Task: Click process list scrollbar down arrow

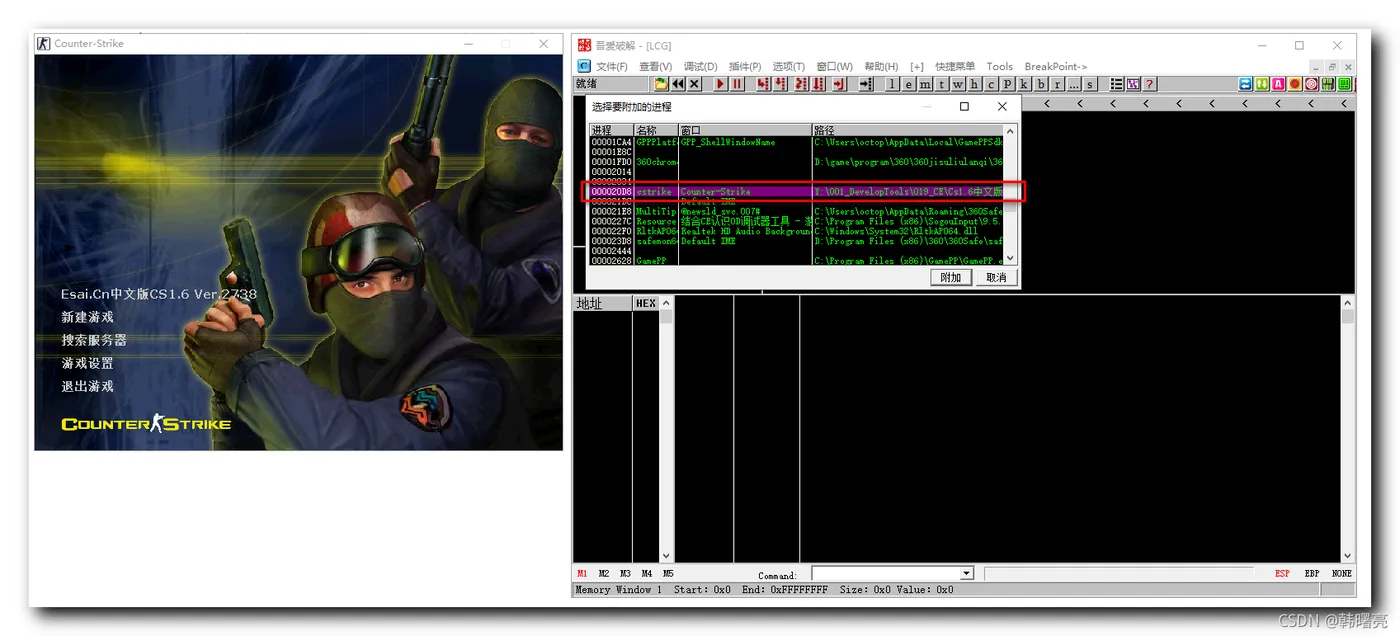Action: point(1010,259)
